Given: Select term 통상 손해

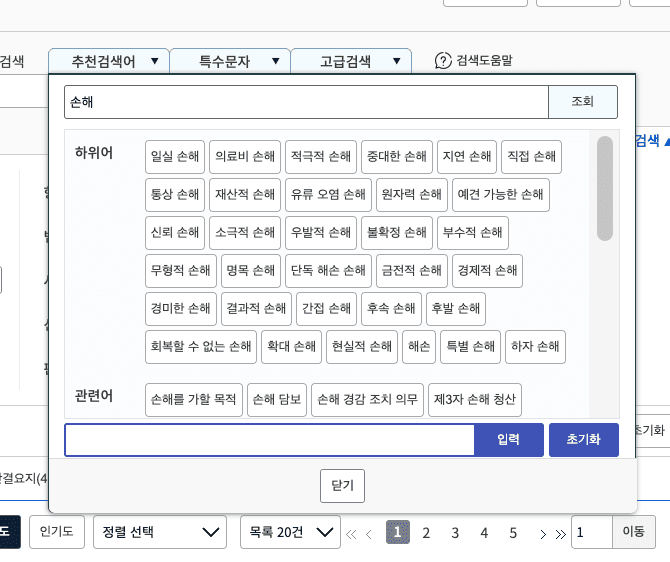Looking at the screenshot, I should click(x=175, y=195).
